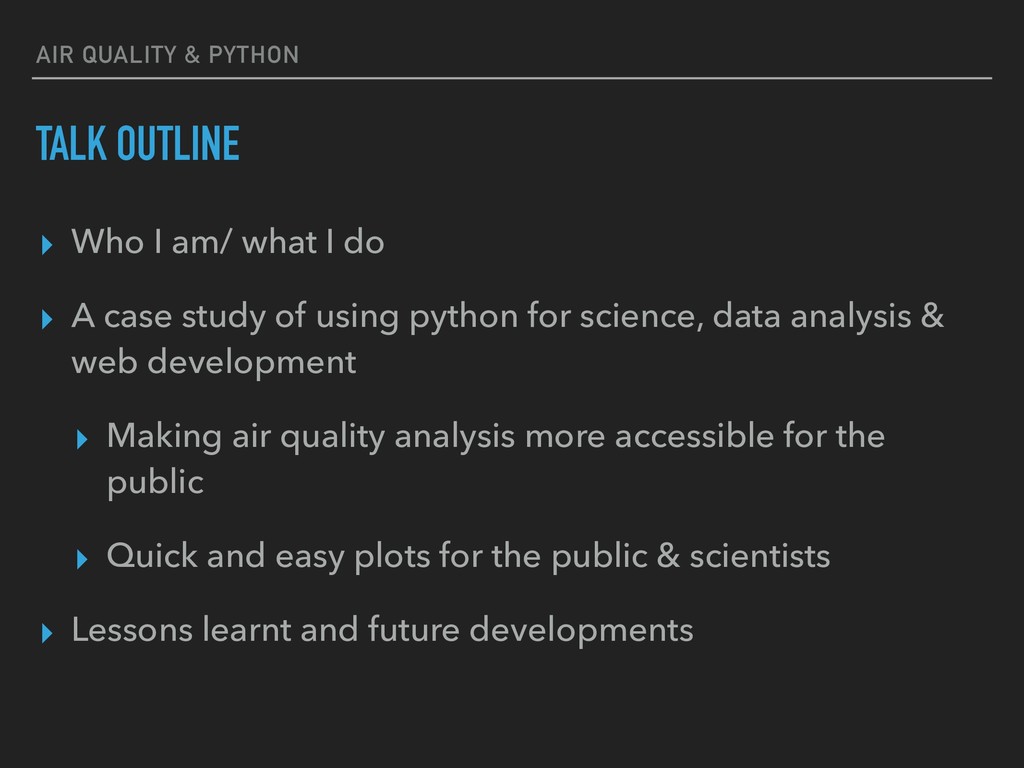Select the word "science," in the case study line
This screenshot has height=768, width=1024.
641,316
